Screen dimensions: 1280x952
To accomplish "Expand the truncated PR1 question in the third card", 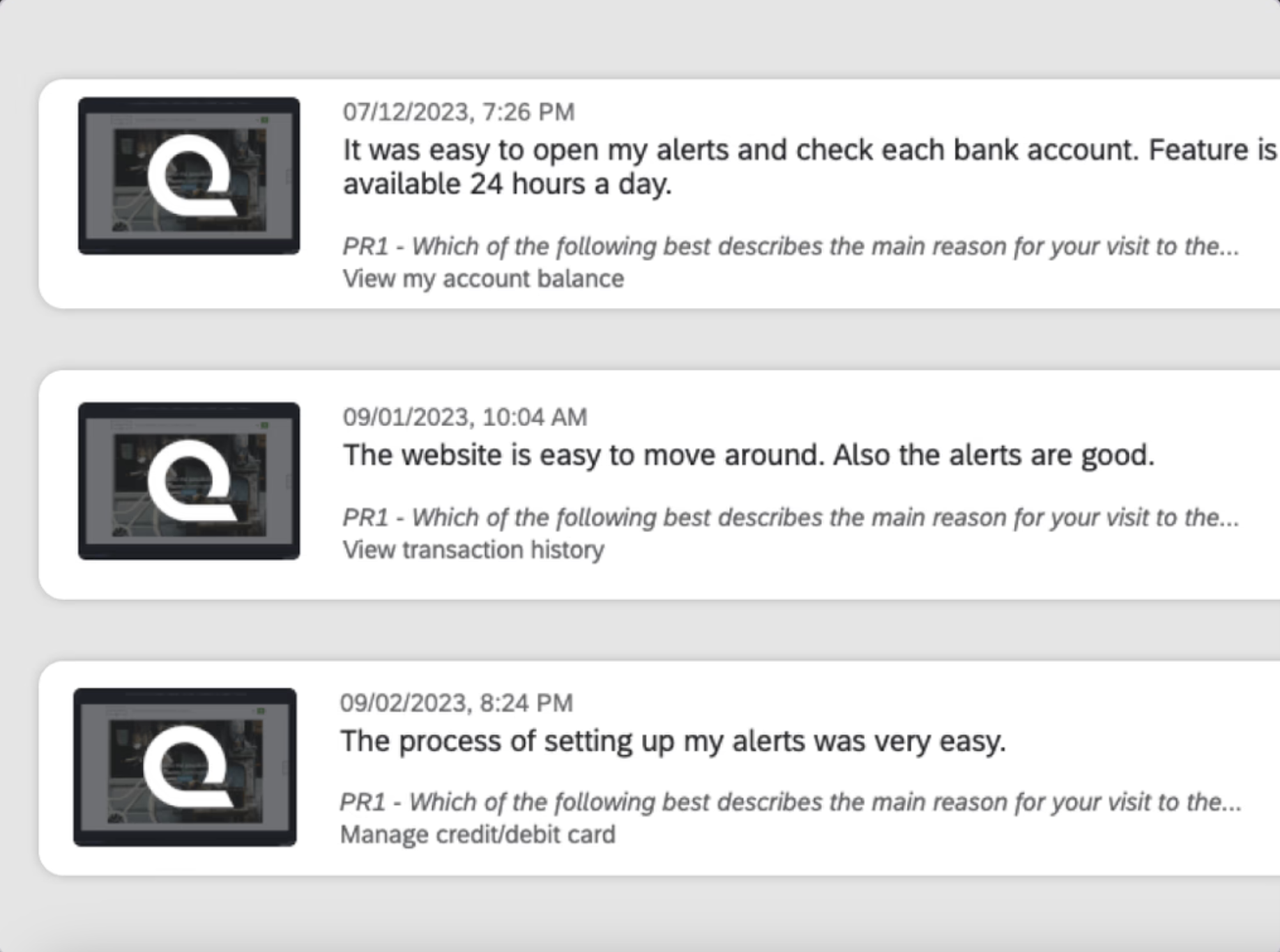I will [790, 802].
